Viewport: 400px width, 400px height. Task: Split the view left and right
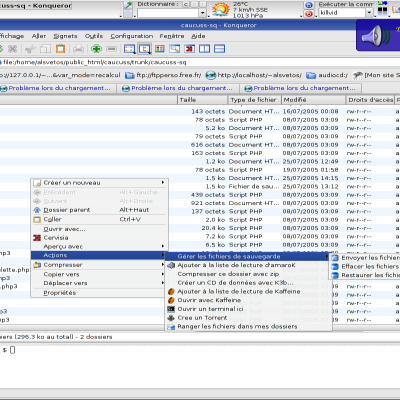204,49
